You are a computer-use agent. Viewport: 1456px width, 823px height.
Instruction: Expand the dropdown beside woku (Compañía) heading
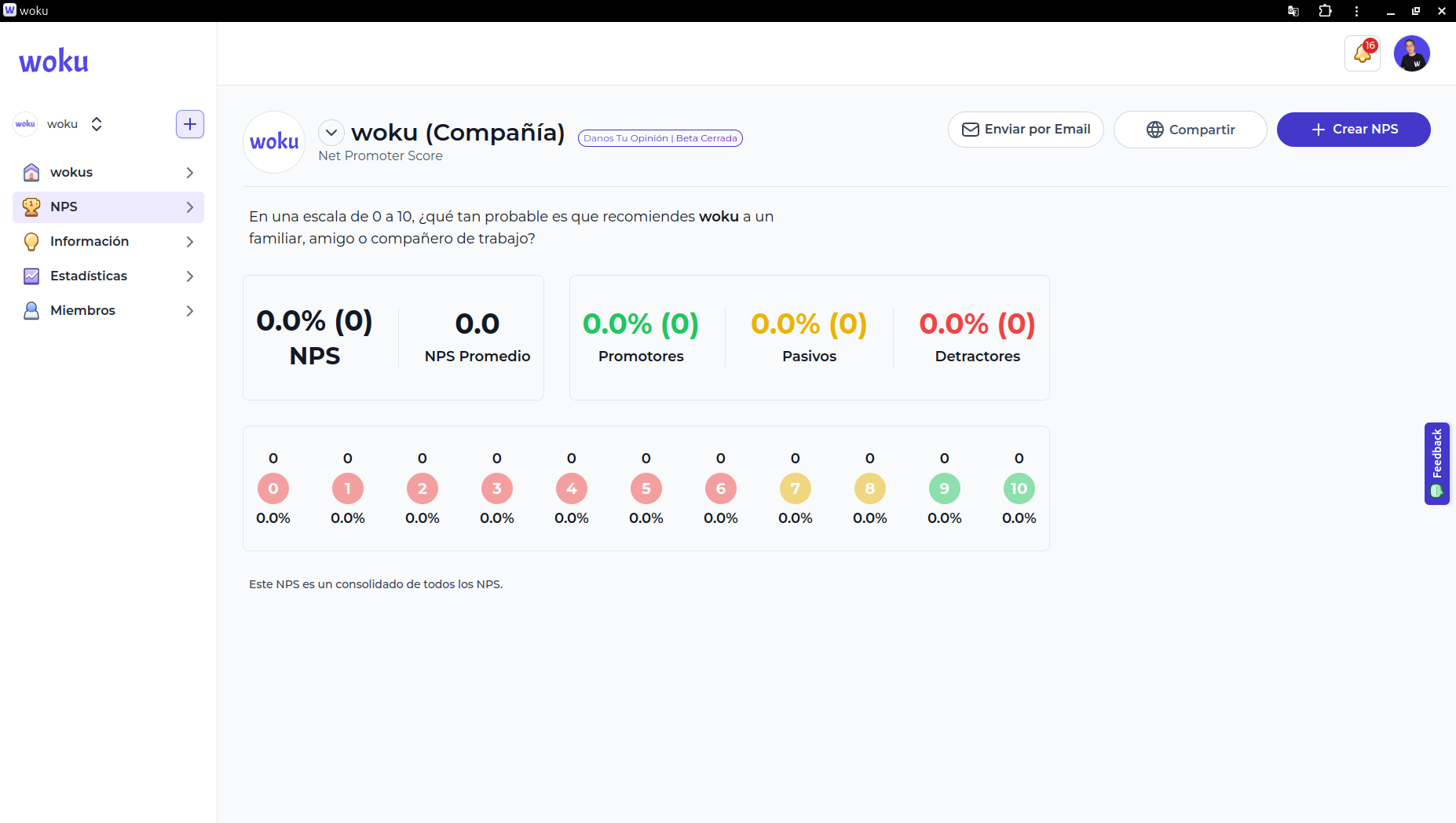coord(331,132)
